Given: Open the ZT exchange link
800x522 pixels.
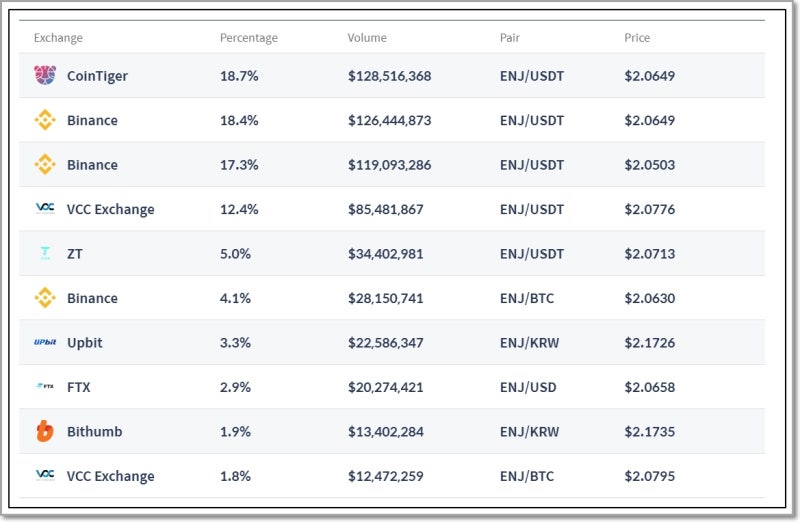Looking at the screenshot, I should 74,254.
